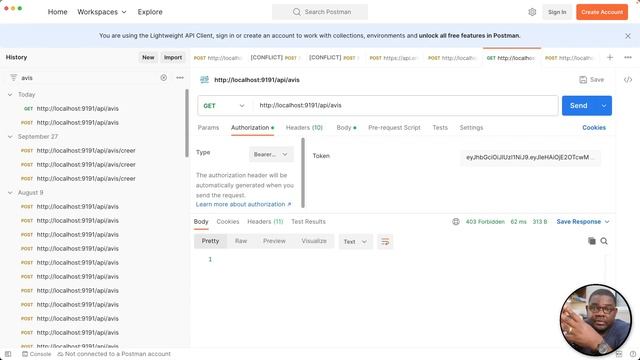Open the response Cookies tab

(x=228, y=222)
